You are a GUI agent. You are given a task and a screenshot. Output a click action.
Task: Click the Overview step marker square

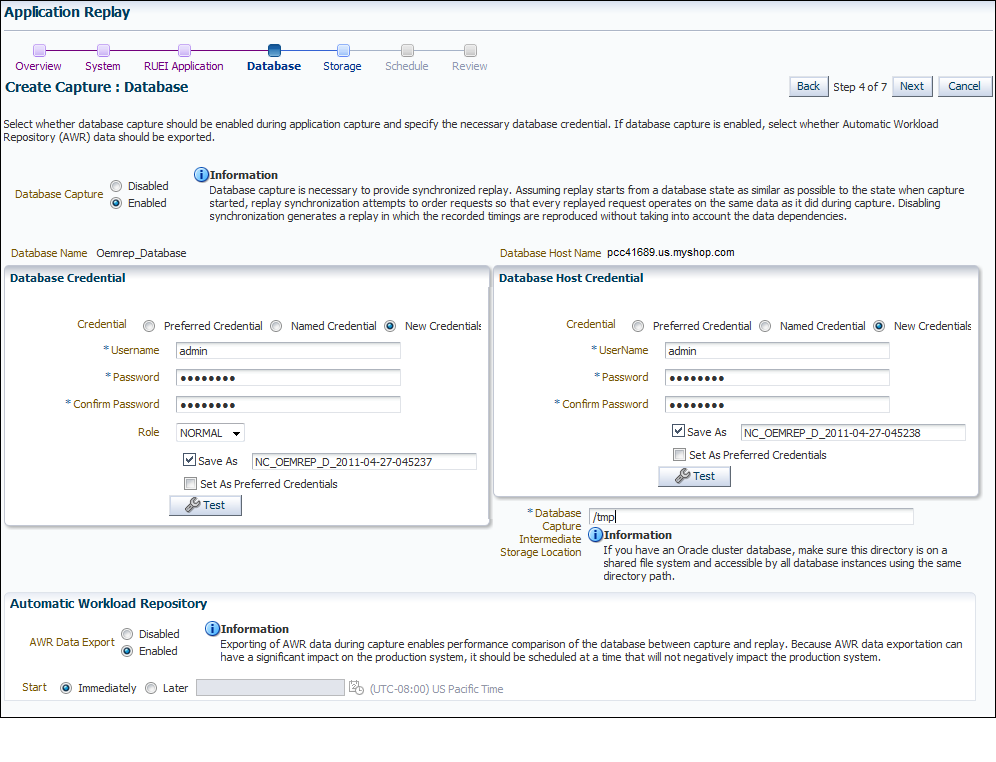(x=39, y=50)
